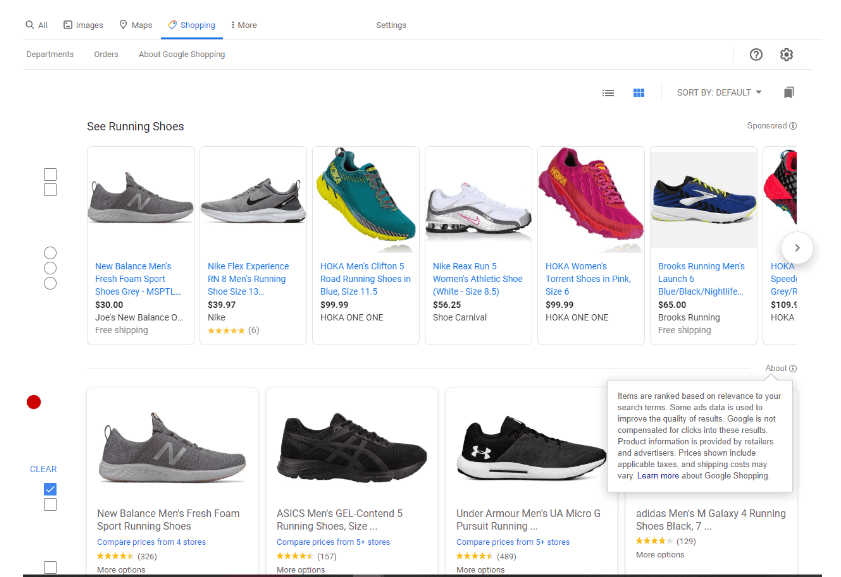Open Nike Reax Run 5 Women's listing
The width and height of the screenshot is (841, 577).
(477, 278)
